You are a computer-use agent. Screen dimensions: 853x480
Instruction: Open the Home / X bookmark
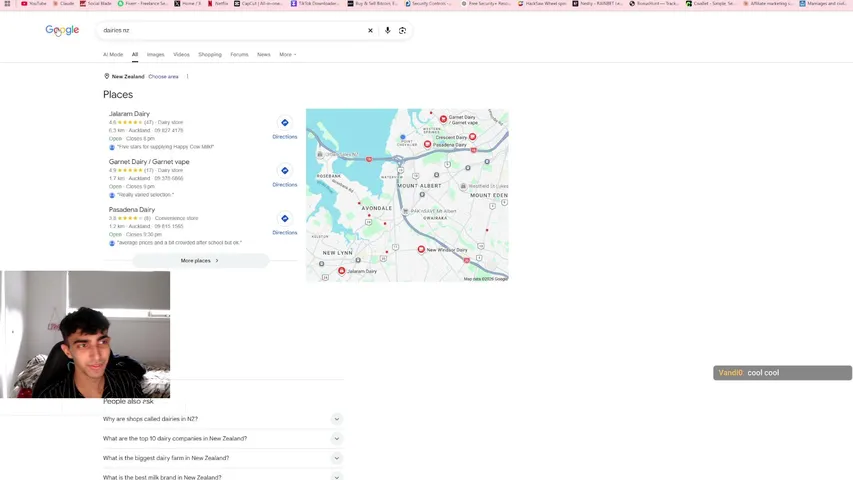point(188,3)
